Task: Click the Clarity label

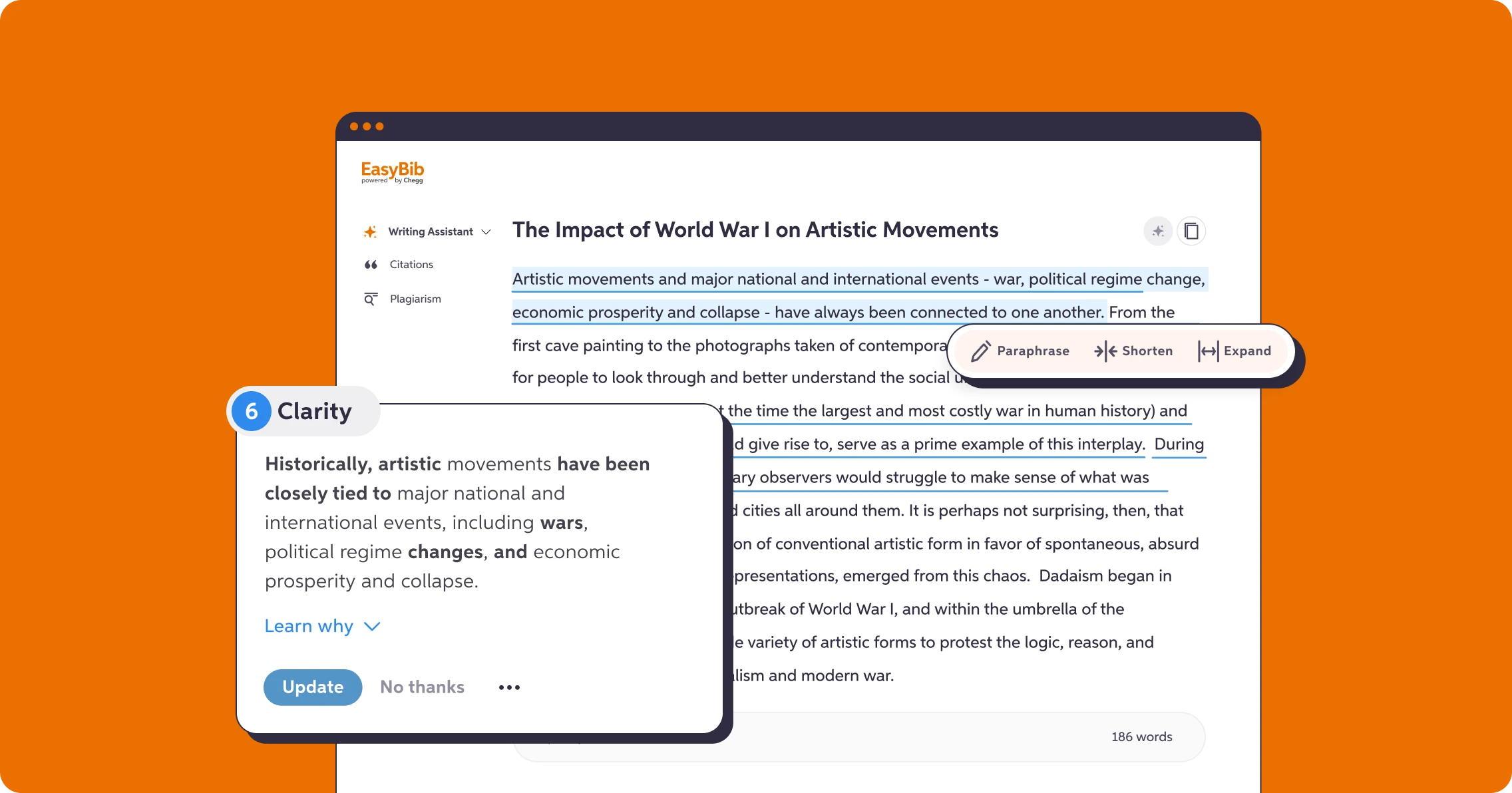Action: [x=314, y=411]
